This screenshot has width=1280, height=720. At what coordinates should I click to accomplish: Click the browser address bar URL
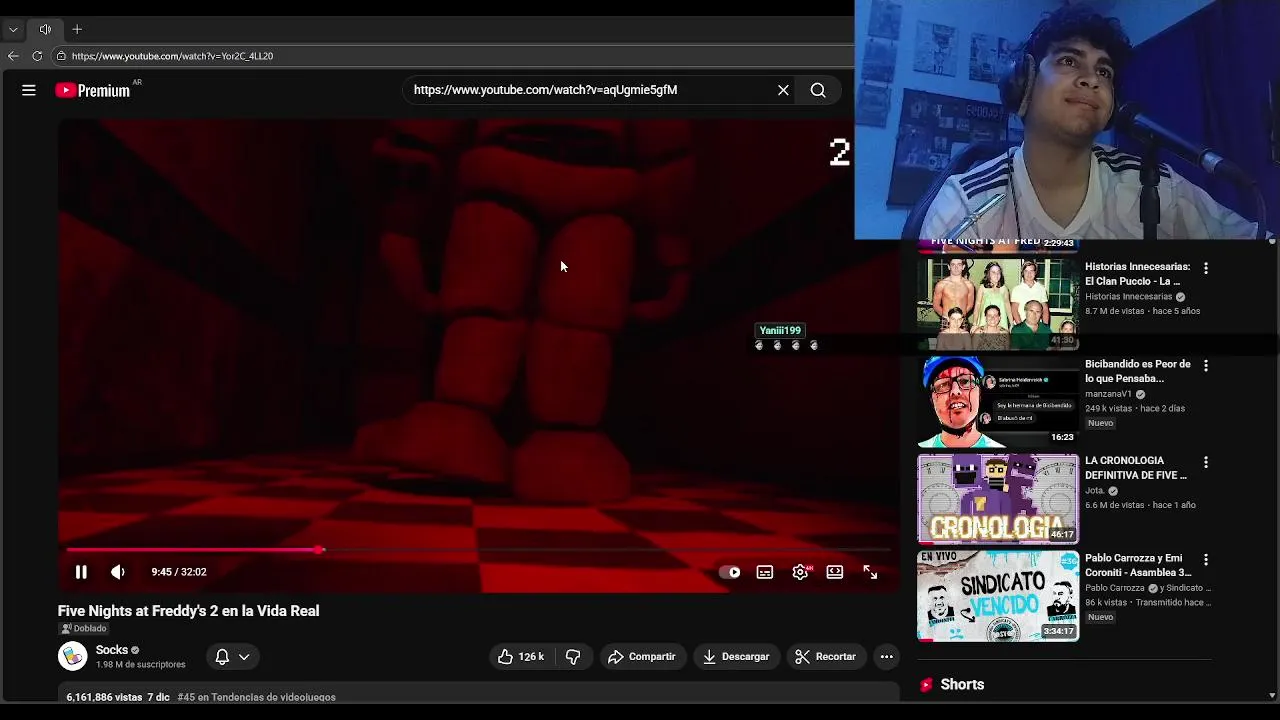172,56
